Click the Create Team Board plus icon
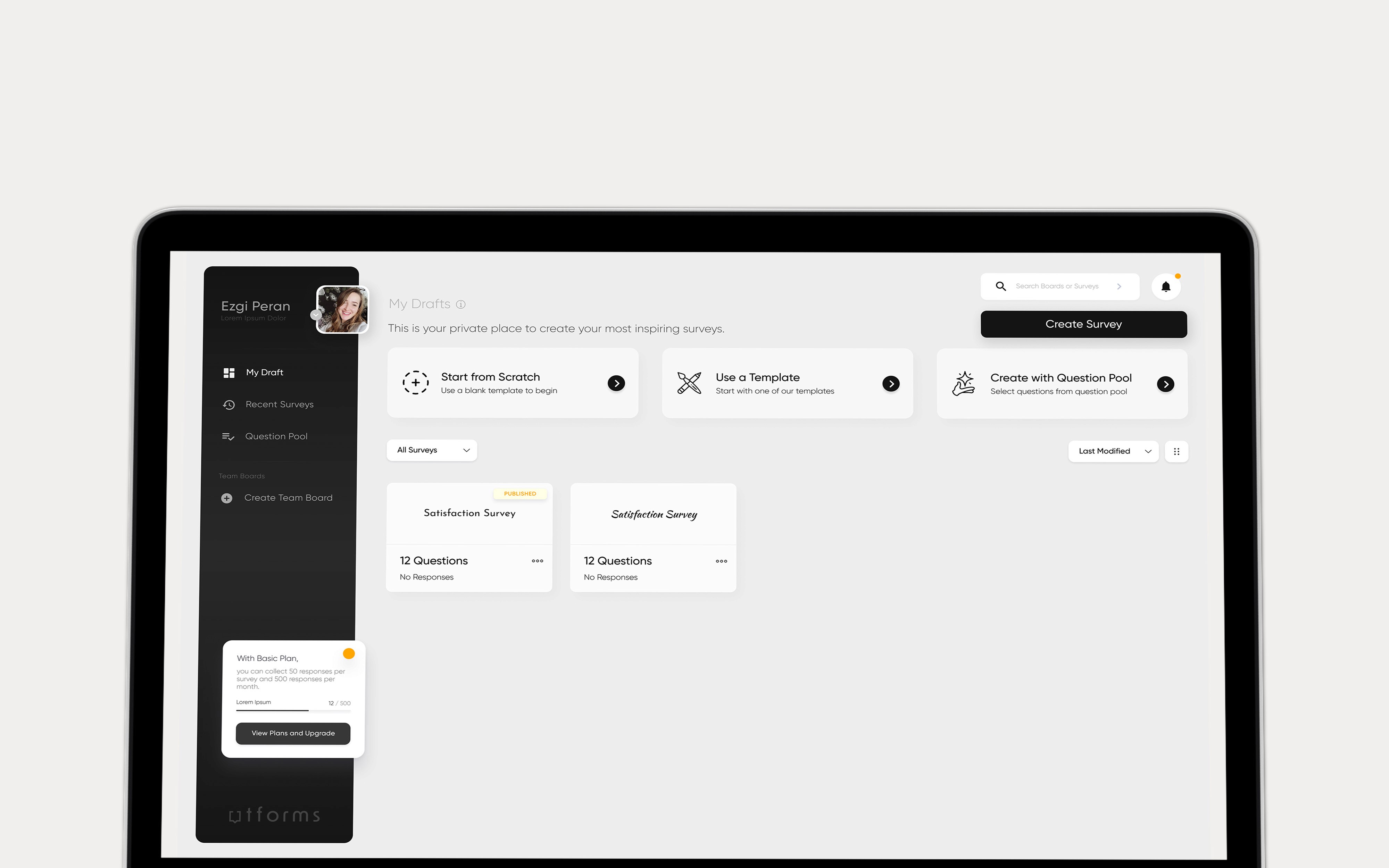This screenshot has height=868, width=1389. pyautogui.click(x=227, y=497)
